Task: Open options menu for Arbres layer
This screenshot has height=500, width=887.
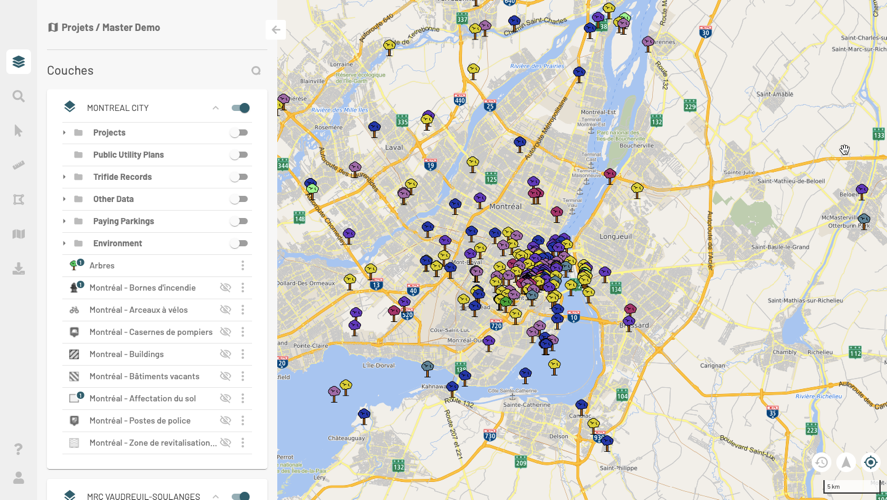Action: click(x=242, y=266)
